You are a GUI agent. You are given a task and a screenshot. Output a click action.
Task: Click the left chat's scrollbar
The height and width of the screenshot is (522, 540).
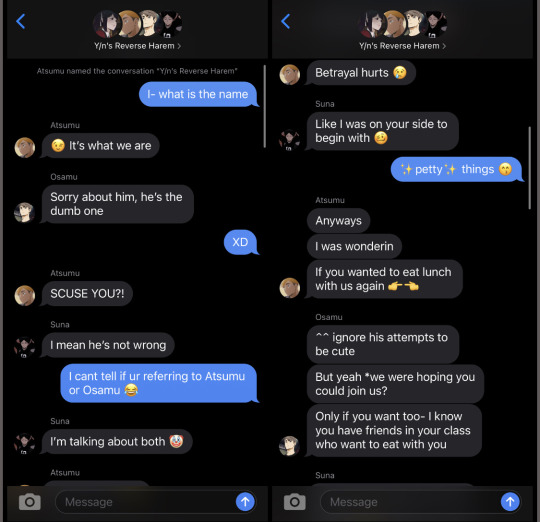[264, 106]
